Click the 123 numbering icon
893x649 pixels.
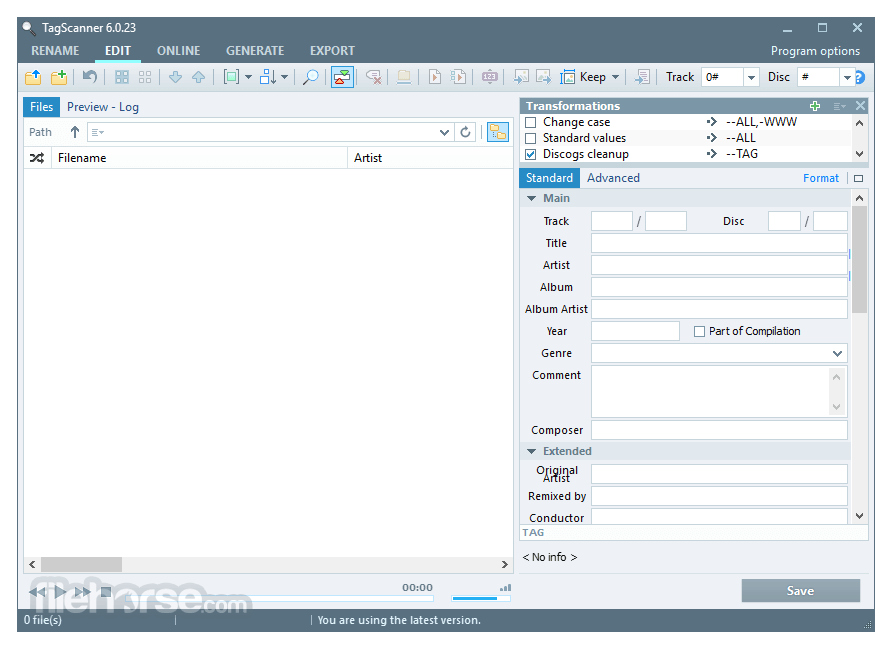click(490, 77)
